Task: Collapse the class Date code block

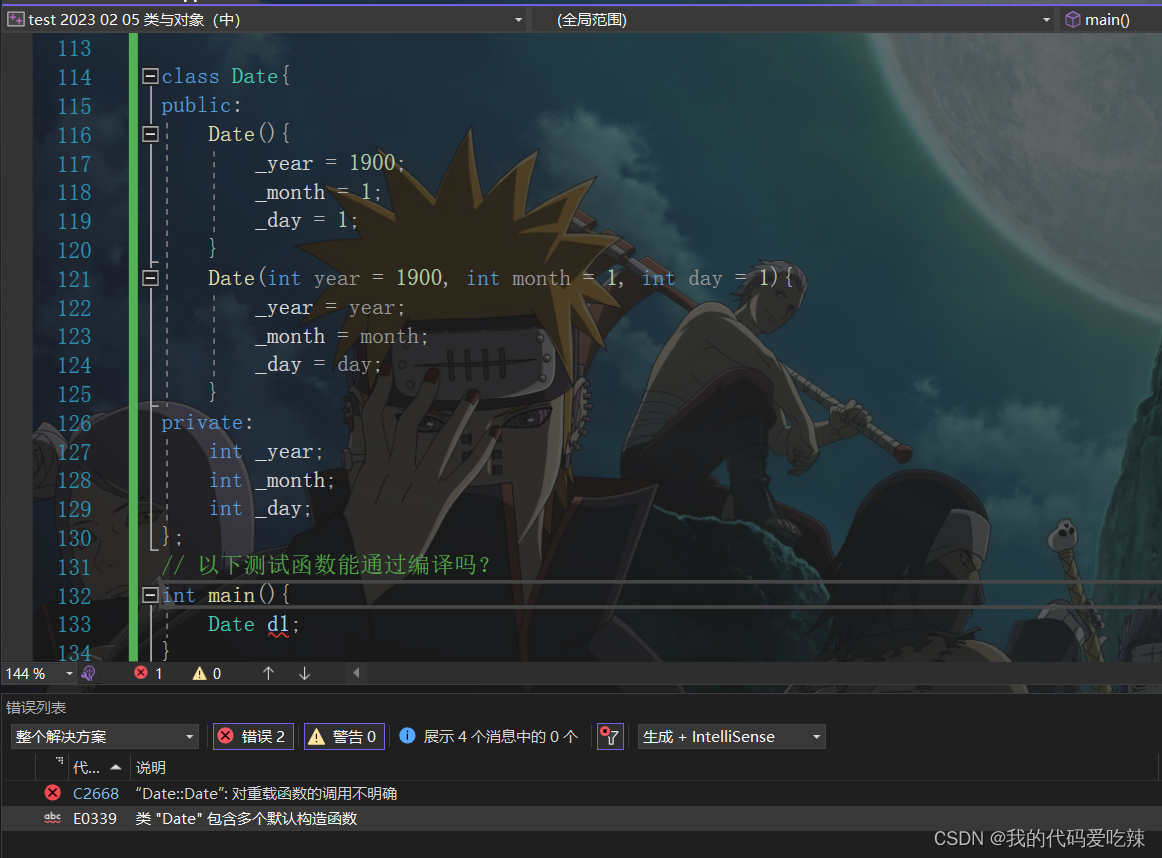Action: tap(150, 76)
